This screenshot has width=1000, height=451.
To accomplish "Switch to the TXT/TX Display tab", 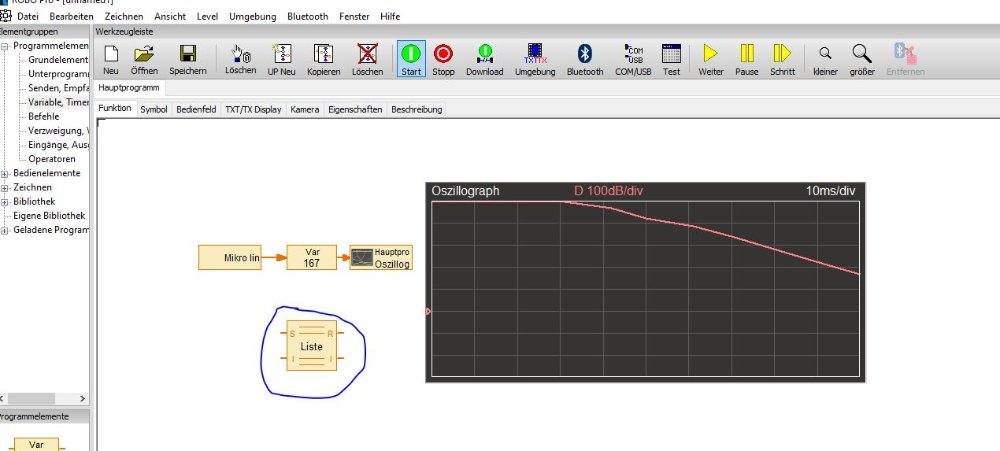I will (253, 109).
